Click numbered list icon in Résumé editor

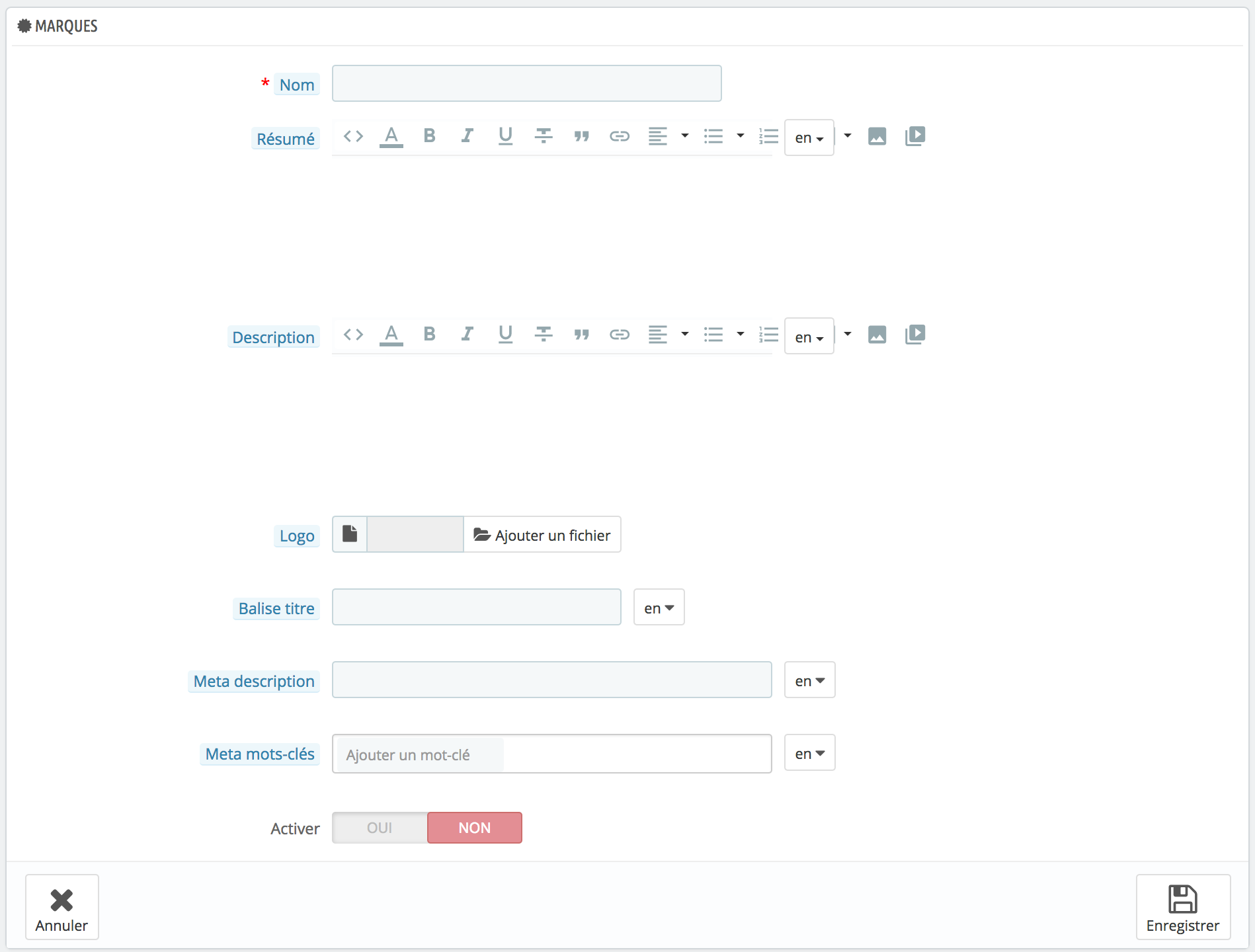click(x=768, y=136)
